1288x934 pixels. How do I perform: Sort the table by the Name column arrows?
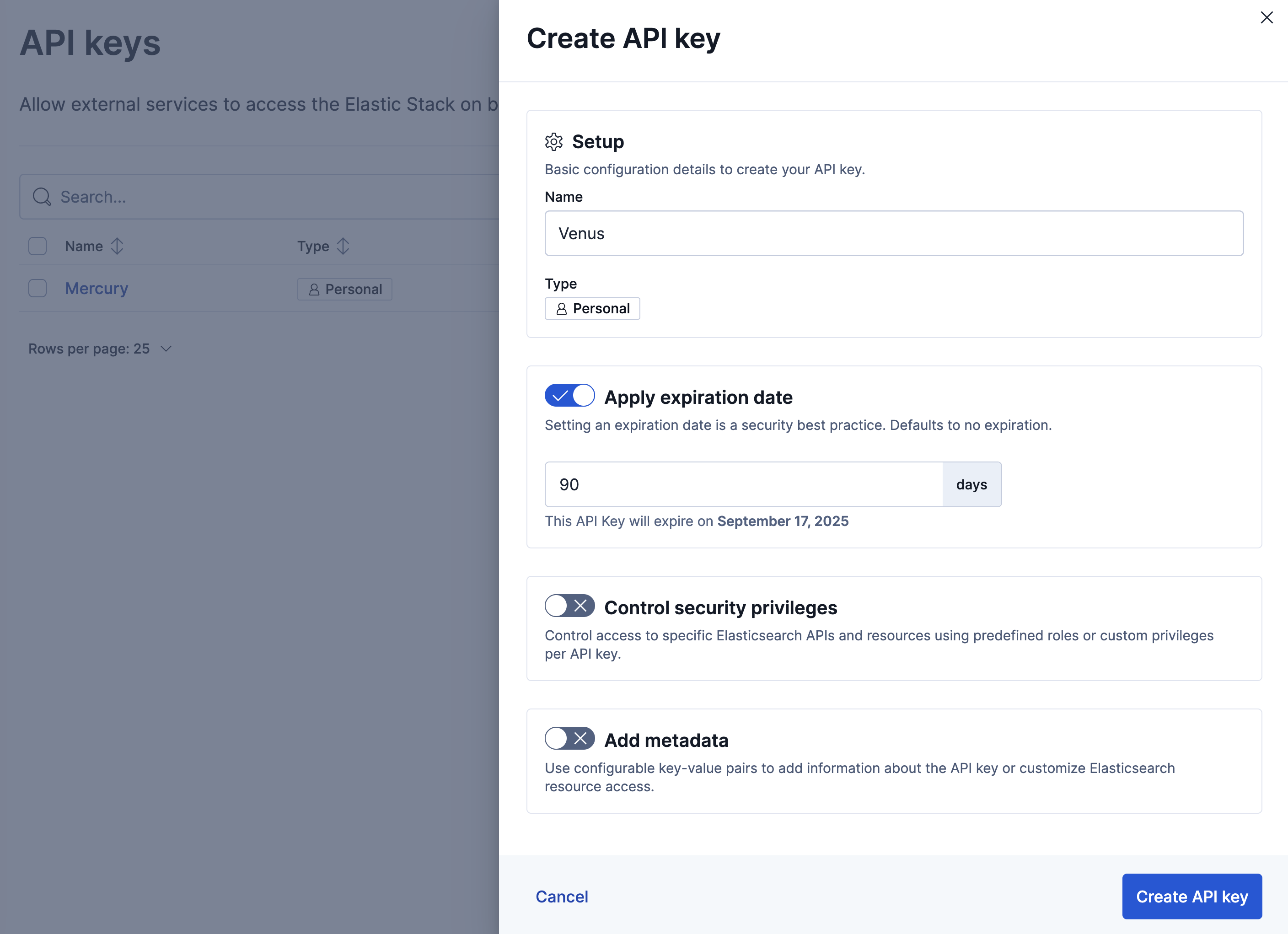point(117,246)
